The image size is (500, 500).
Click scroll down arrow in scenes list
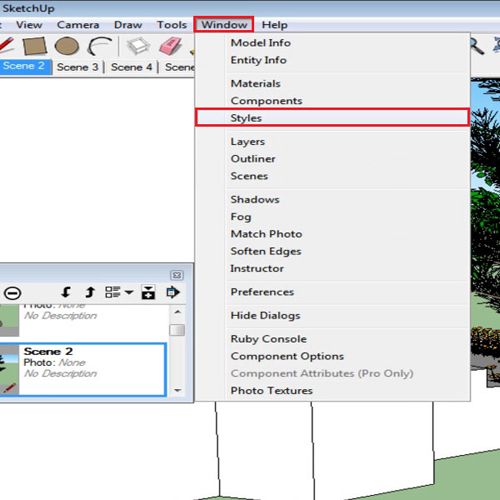[x=178, y=390]
